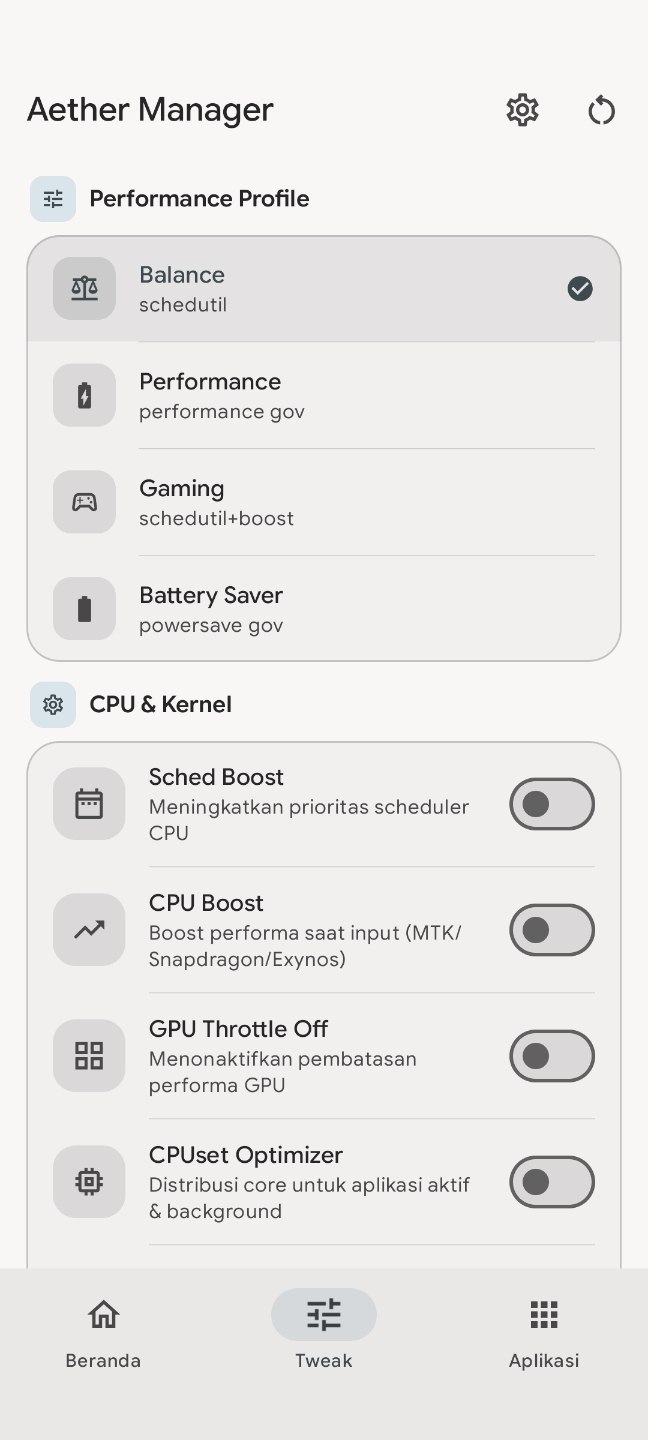648x1440 pixels.
Task: Enable GPU Throttle Off
Action: (551, 1056)
